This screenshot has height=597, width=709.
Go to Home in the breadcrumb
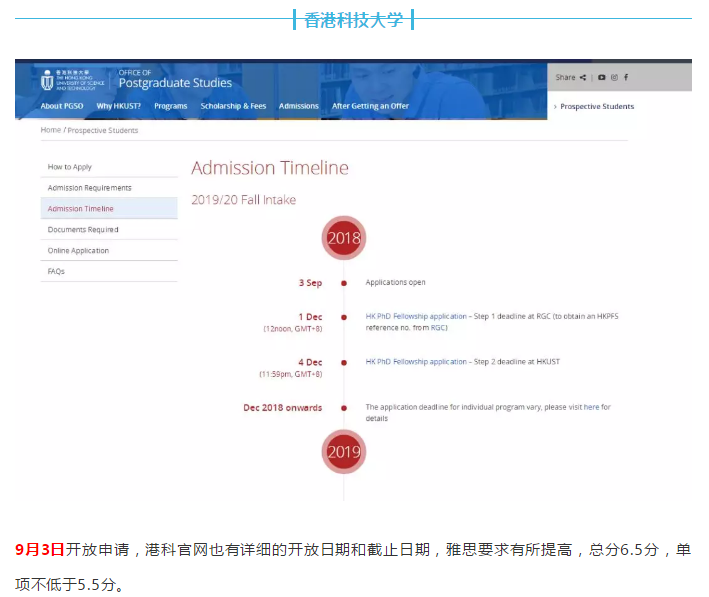[x=51, y=130]
